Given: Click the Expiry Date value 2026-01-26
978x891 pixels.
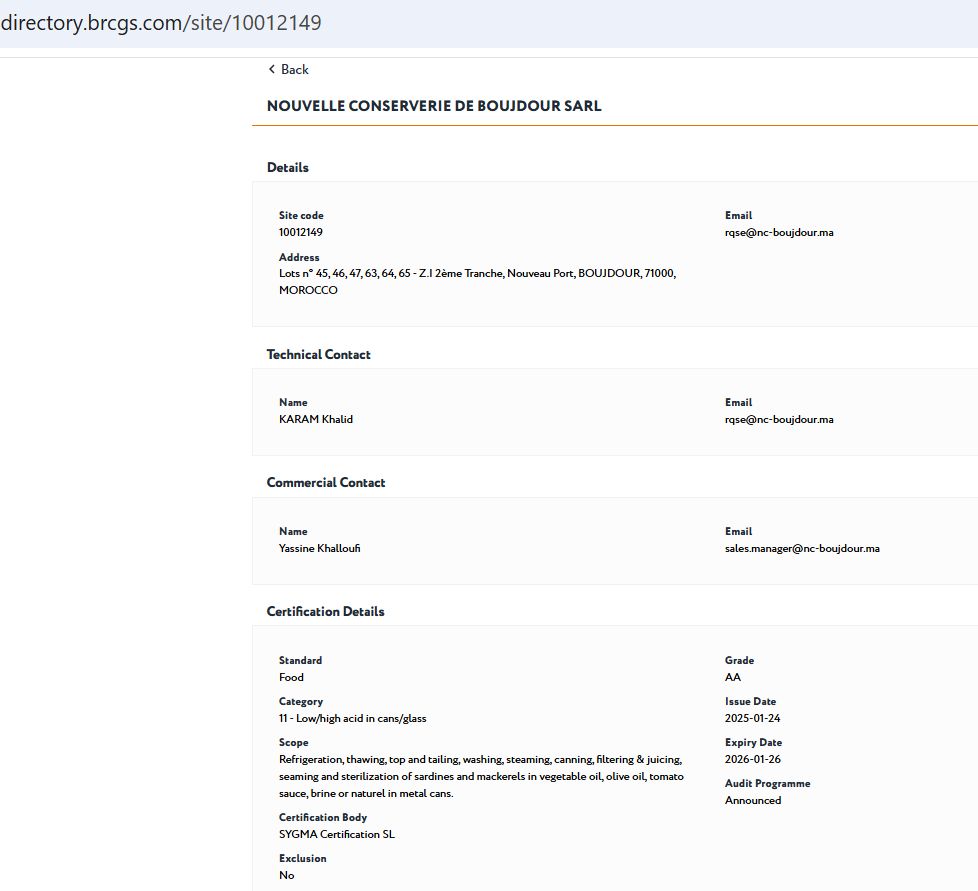Looking at the screenshot, I should pyautogui.click(x=753, y=759).
